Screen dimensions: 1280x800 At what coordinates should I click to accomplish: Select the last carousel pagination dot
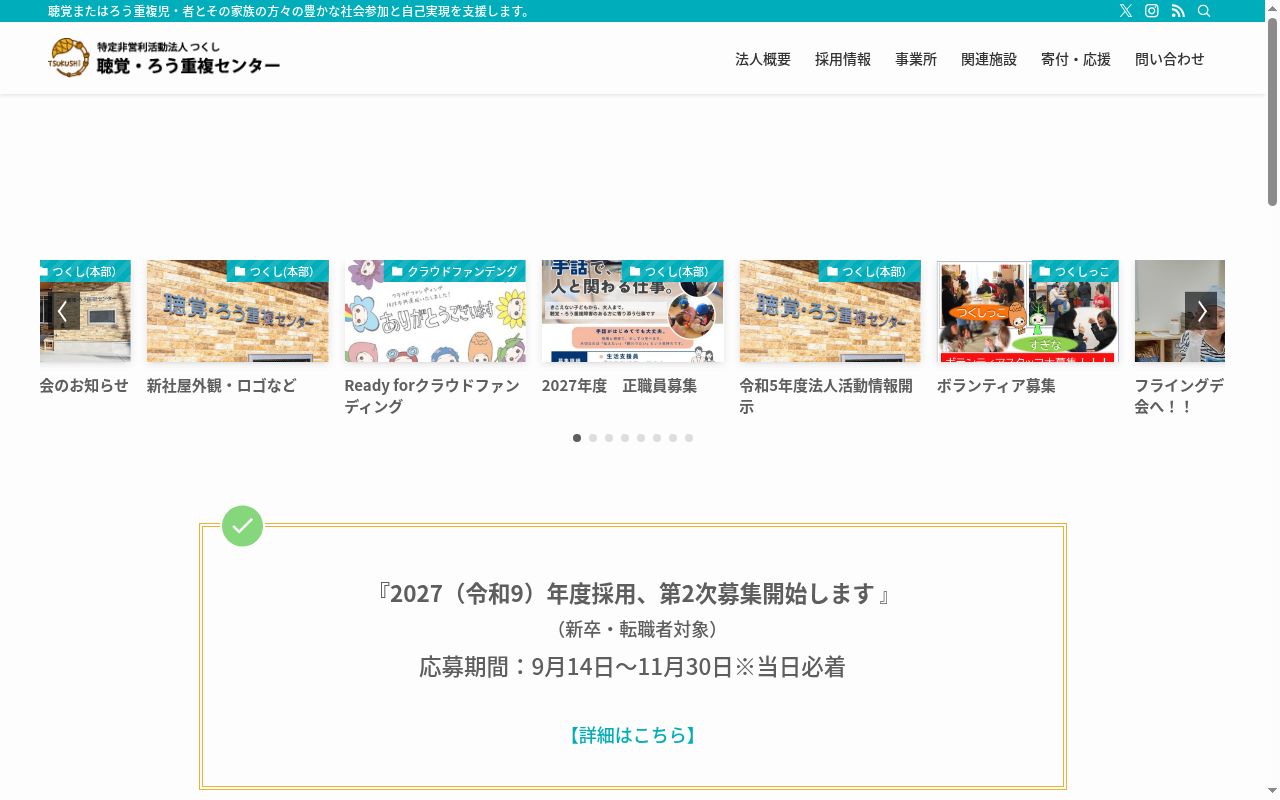689,438
